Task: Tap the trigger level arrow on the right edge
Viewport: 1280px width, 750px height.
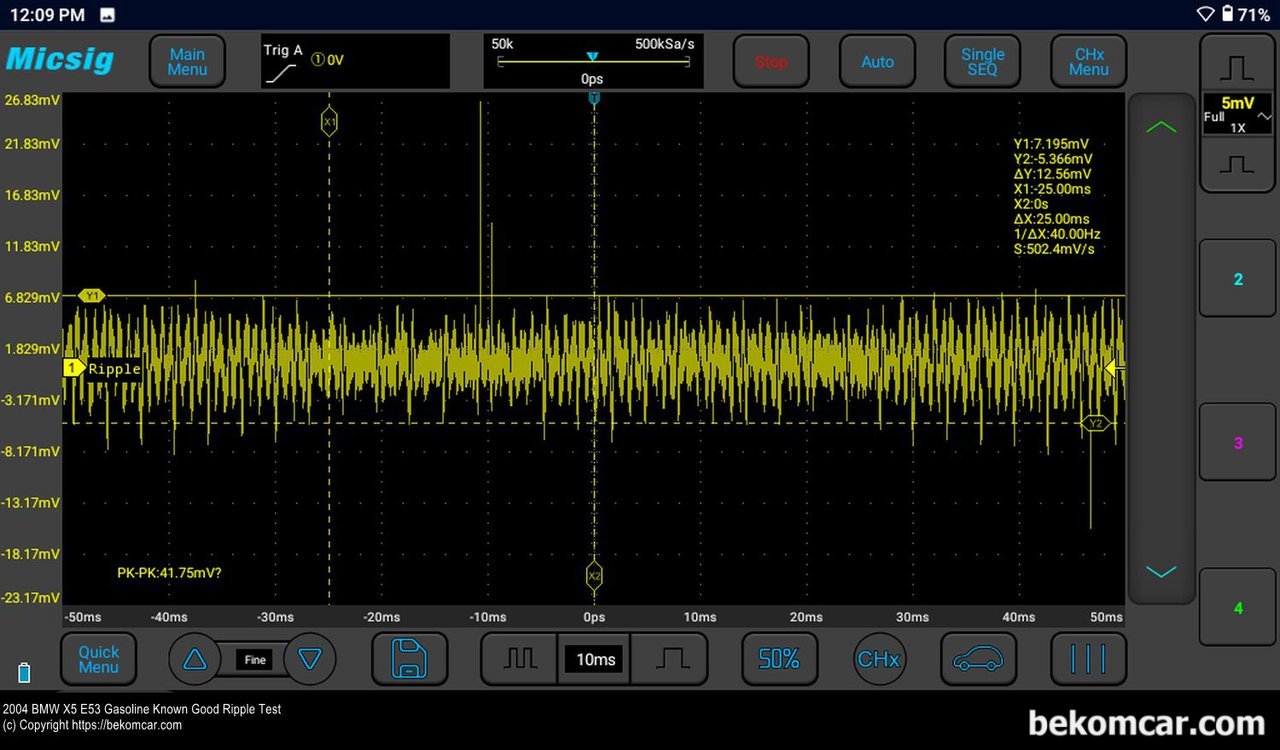Action: 1114,368
